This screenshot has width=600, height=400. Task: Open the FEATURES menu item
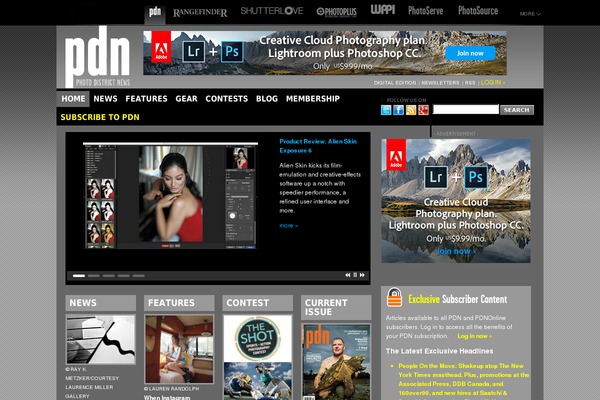146,99
